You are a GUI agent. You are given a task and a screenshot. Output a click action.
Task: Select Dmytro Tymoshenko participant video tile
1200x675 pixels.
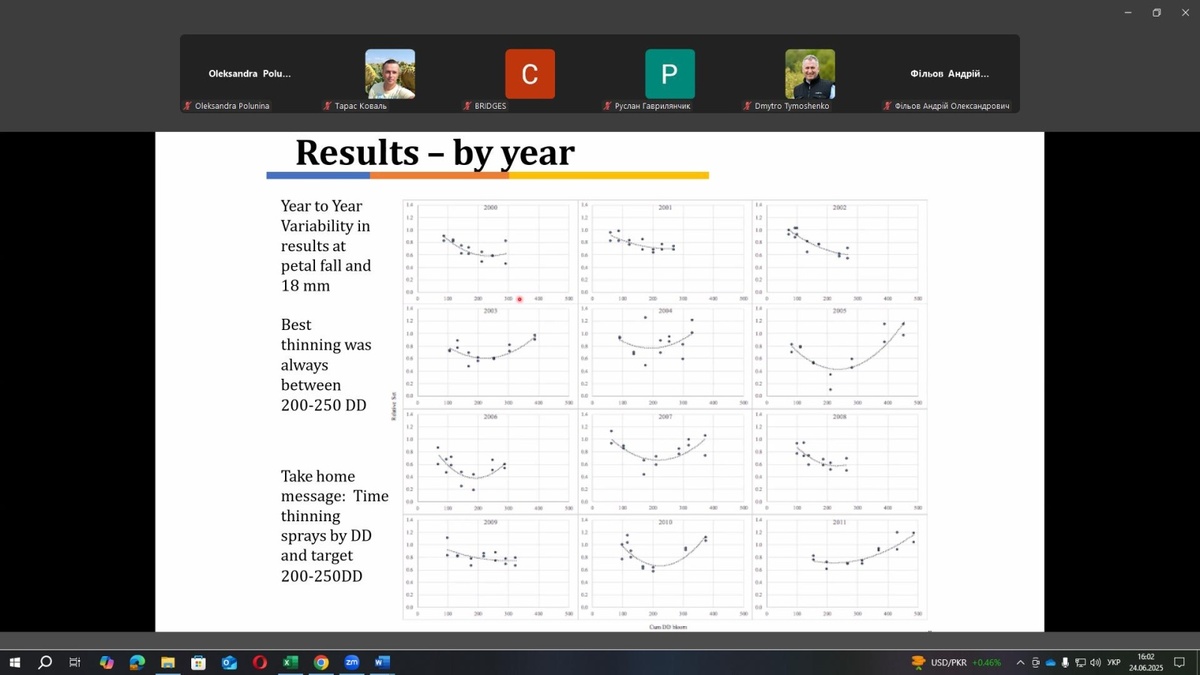point(809,75)
